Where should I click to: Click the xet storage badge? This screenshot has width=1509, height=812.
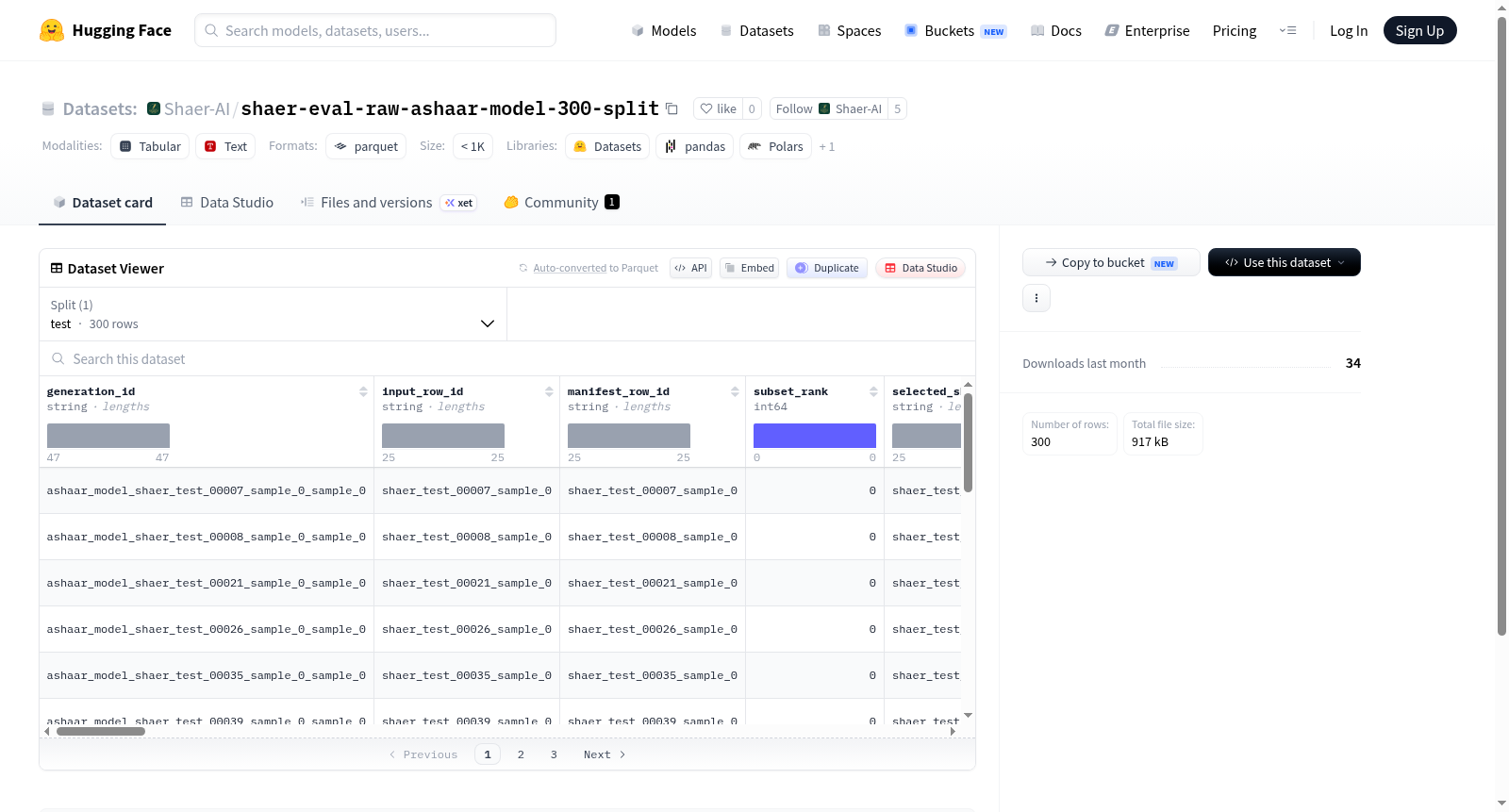click(459, 203)
